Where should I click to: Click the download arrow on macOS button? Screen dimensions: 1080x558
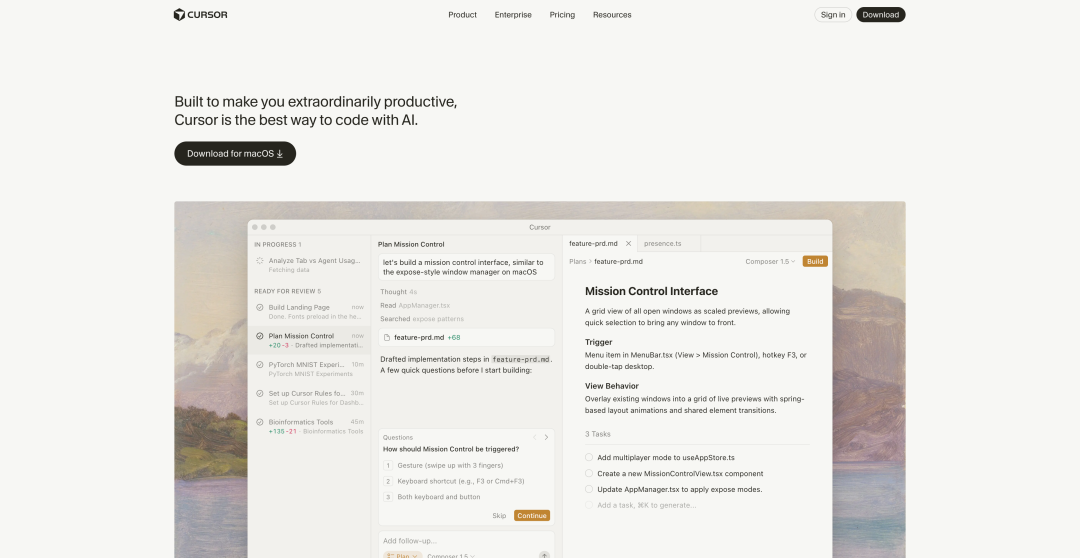coord(280,154)
